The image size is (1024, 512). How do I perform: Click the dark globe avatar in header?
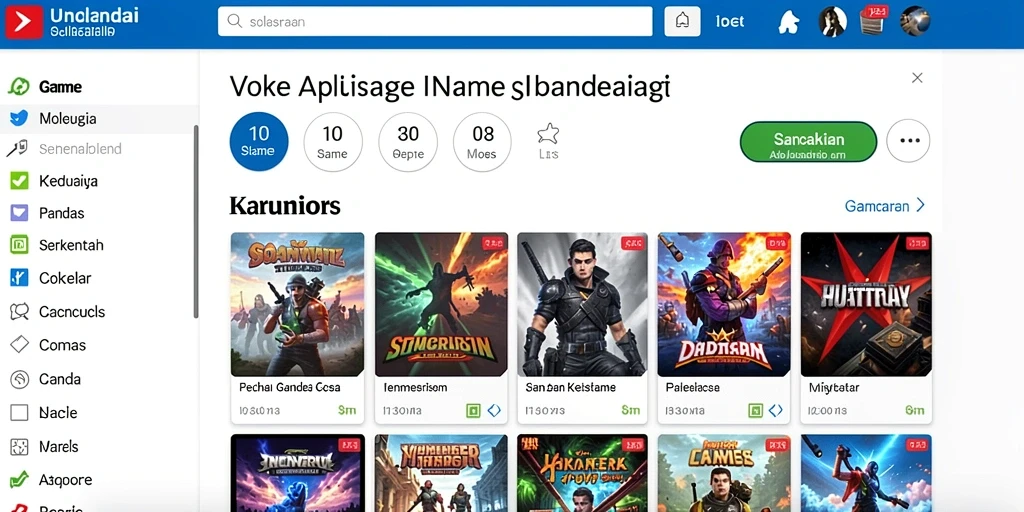(915, 21)
